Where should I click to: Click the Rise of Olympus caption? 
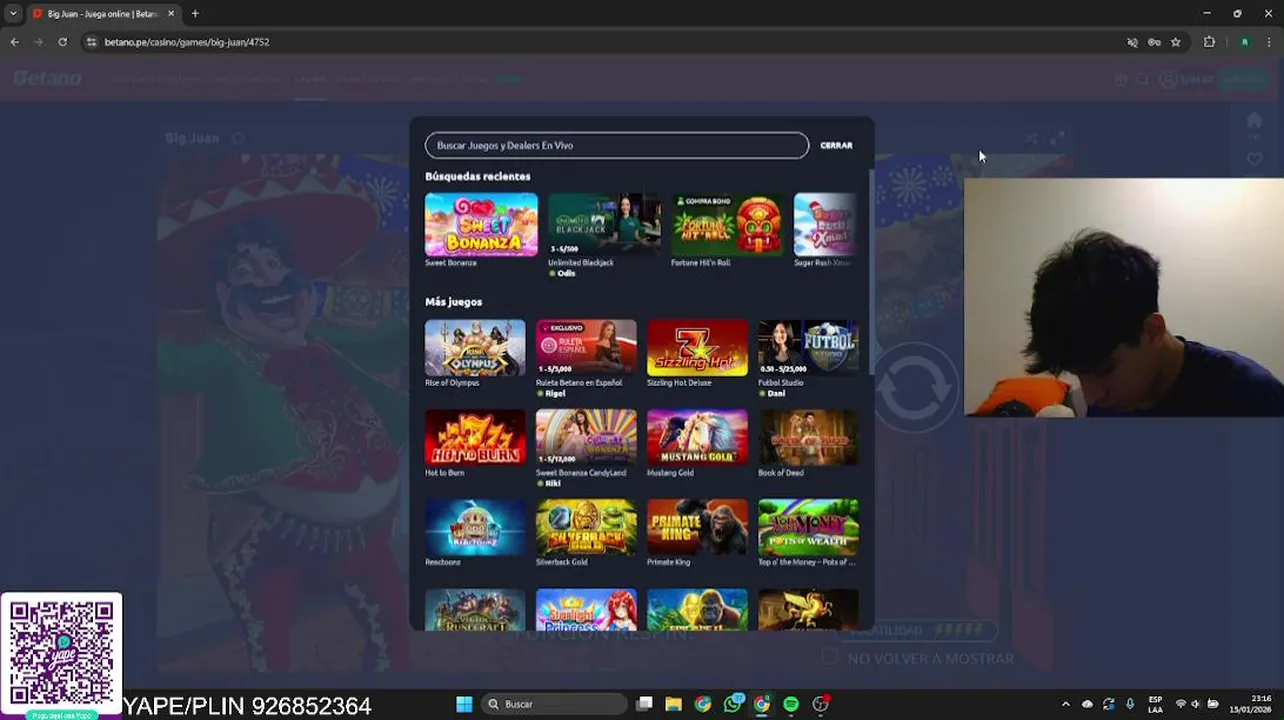click(452, 383)
